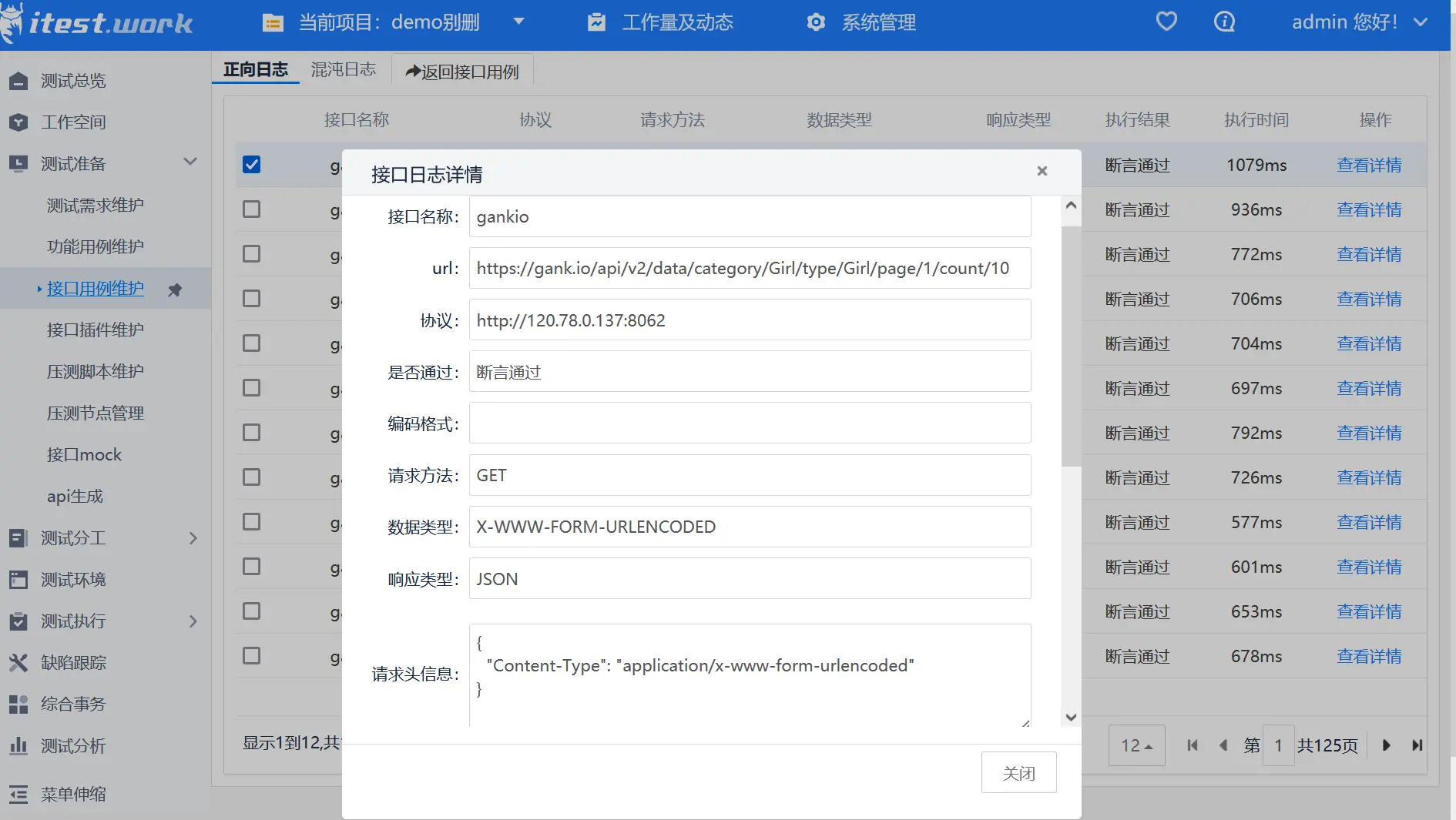Click 查看详情 for the 1079ms row
The height and width of the screenshot is (820, 1456).
point(1369,166)
